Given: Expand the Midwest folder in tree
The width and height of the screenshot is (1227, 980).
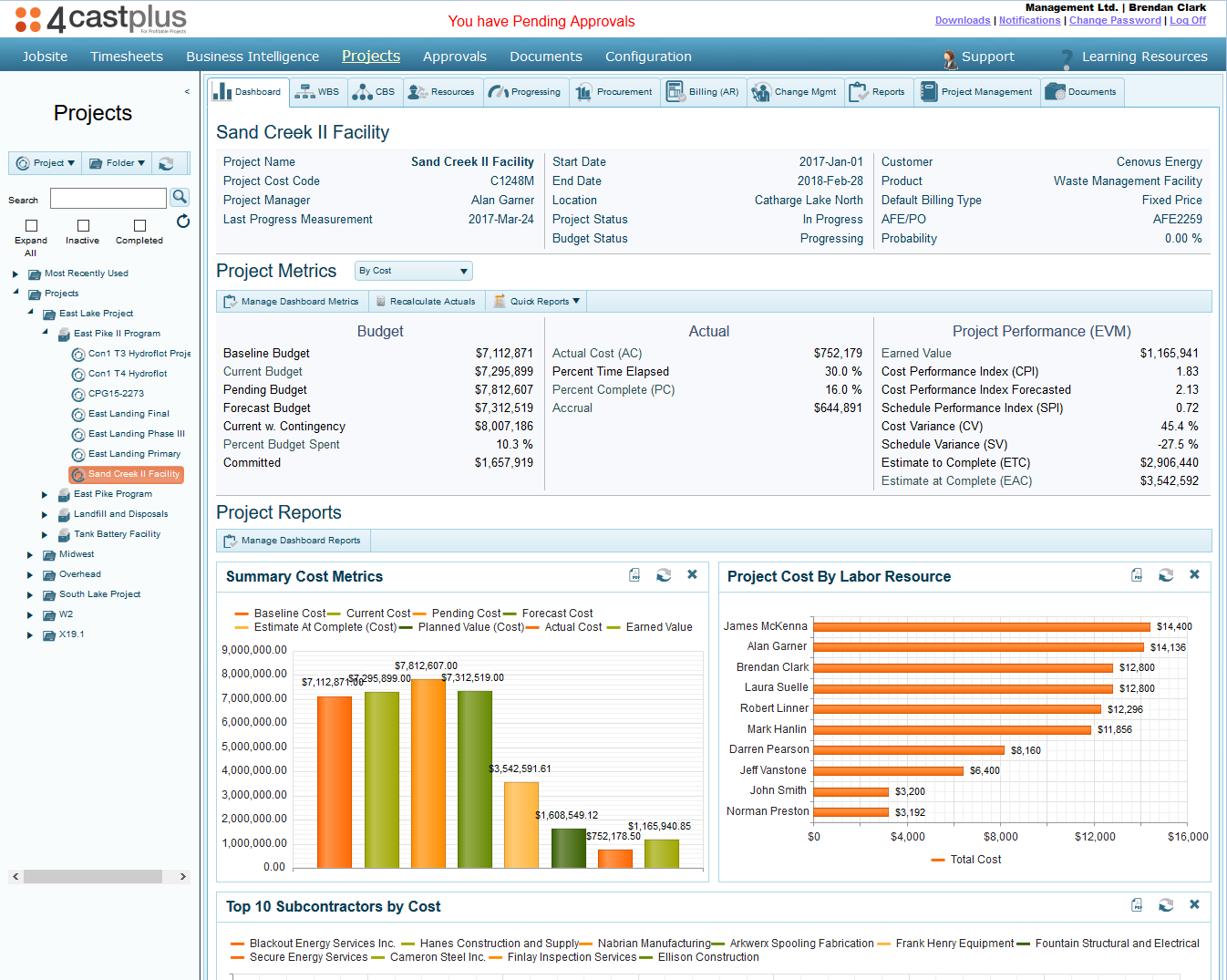Looking at the screenshot, I should click(x=30, y=555).
